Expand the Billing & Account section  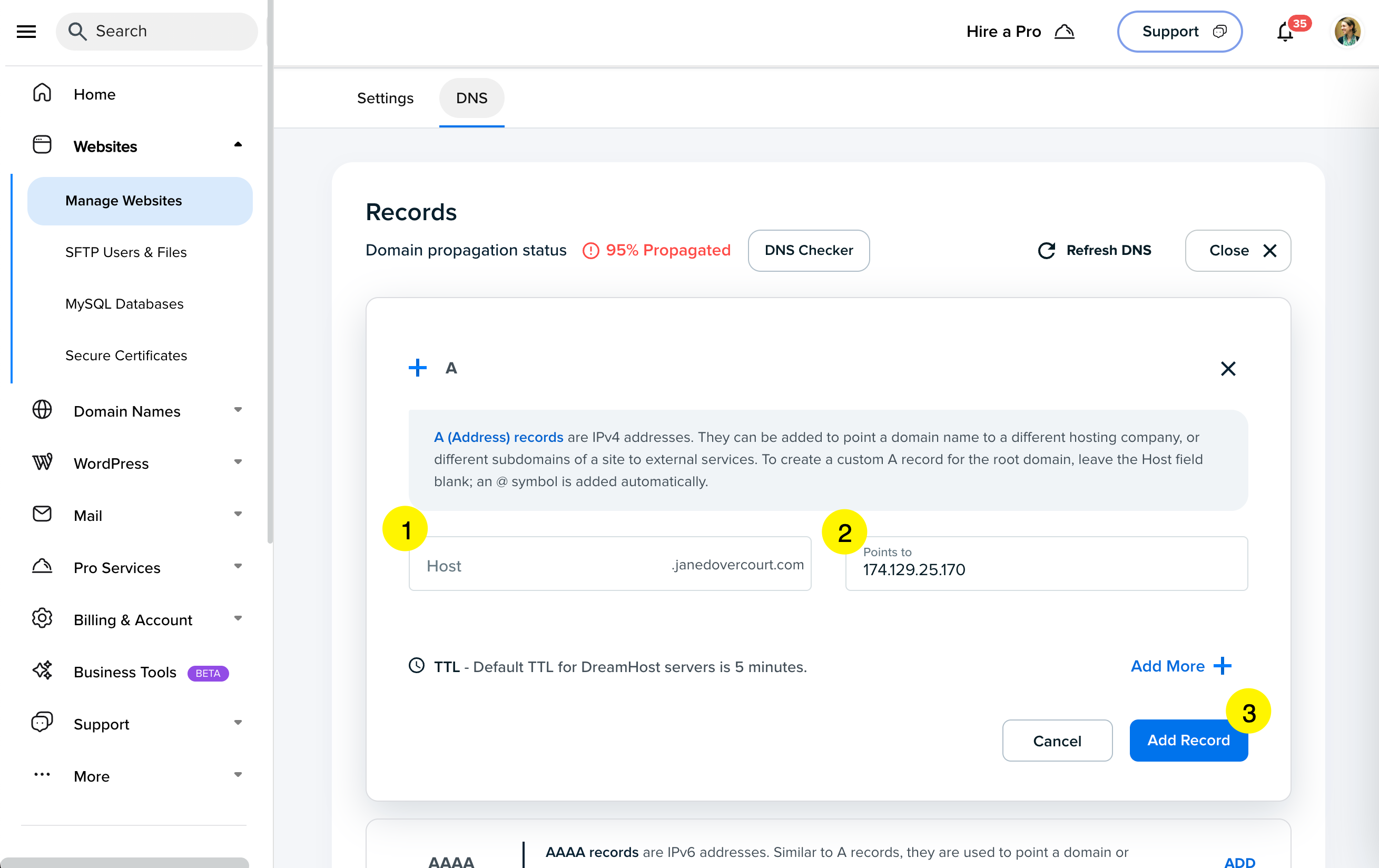point(238,618)
